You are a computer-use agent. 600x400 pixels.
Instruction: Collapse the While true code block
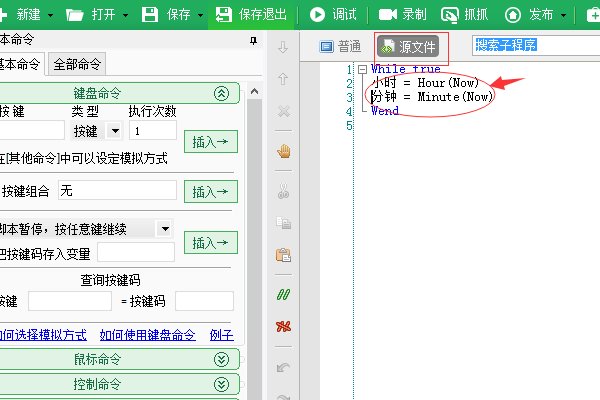[x=362, y=69]
